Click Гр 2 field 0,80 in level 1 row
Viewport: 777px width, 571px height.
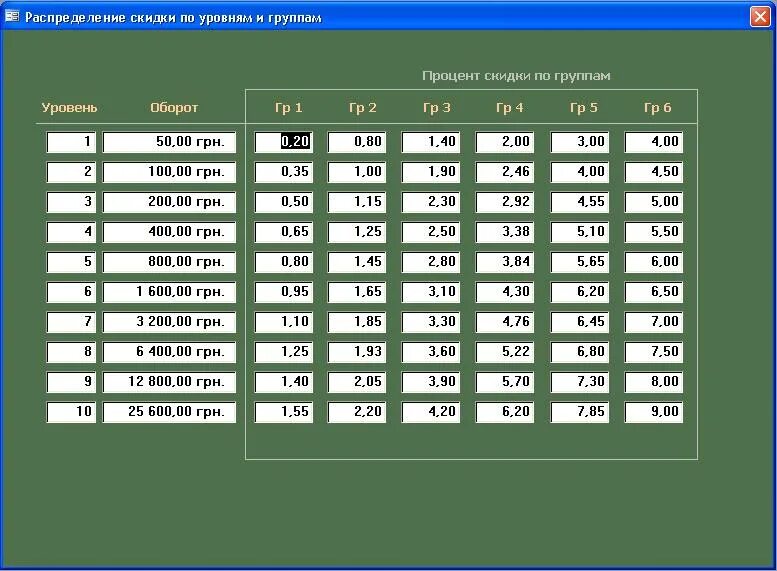point(357,142)
